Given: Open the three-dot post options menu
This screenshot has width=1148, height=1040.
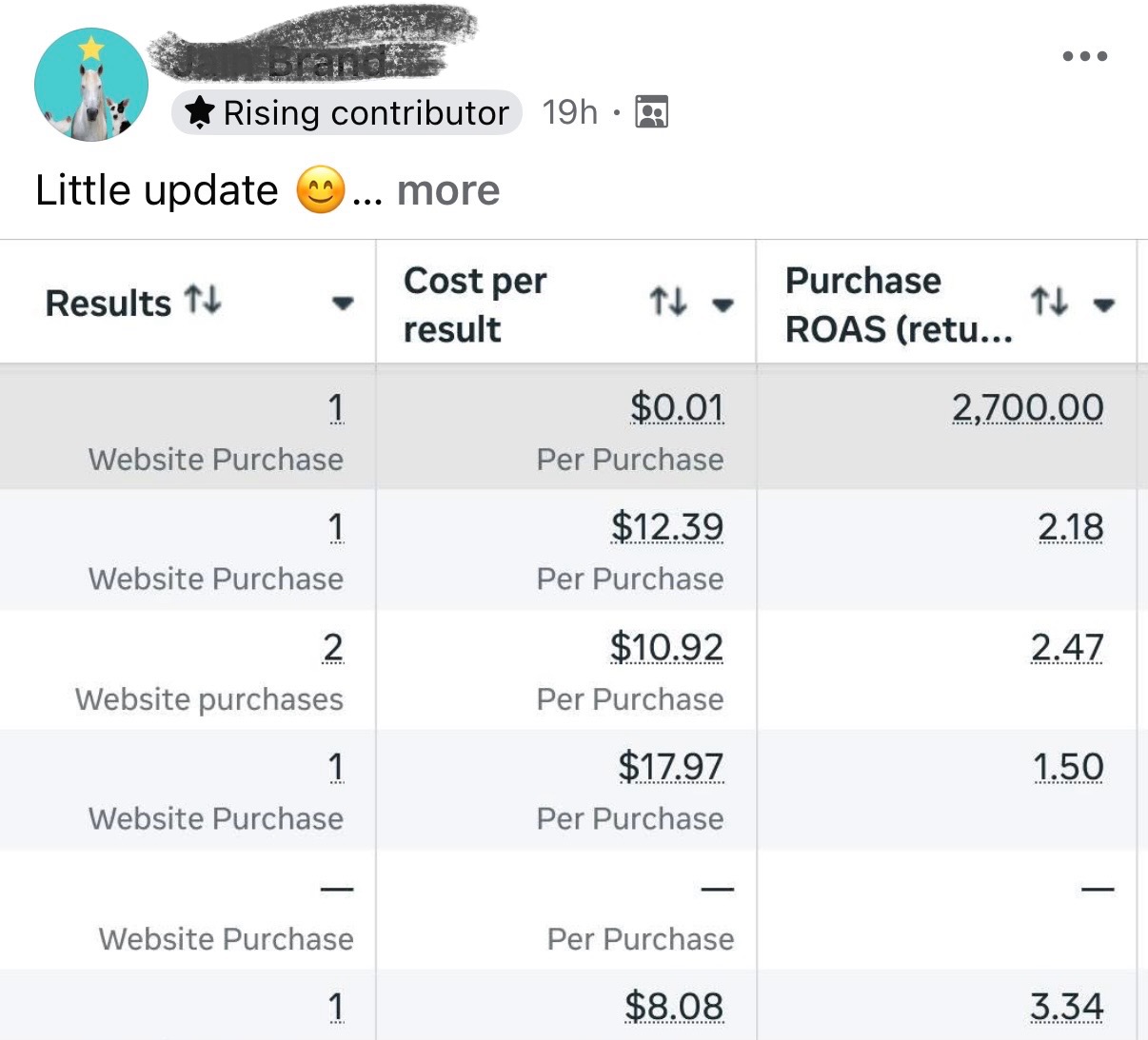Looking at the screenshot, I should coord(1084,56).
